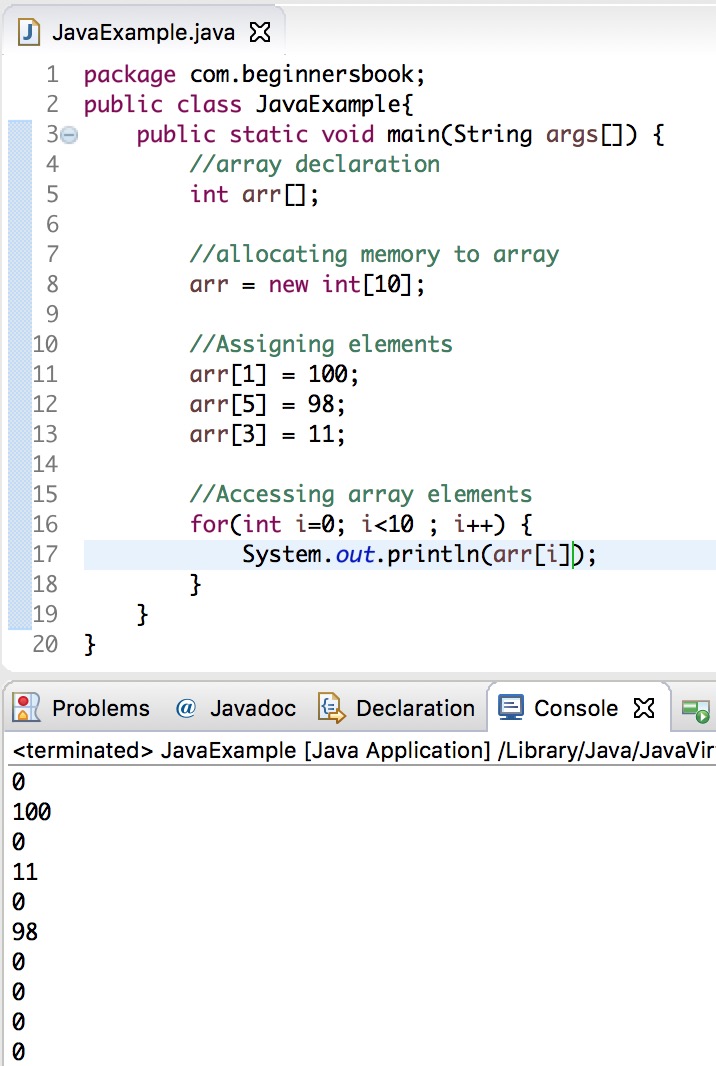716x1066 pixels.
Task: Click line number 17 in gutter
Action: (45, 554)
